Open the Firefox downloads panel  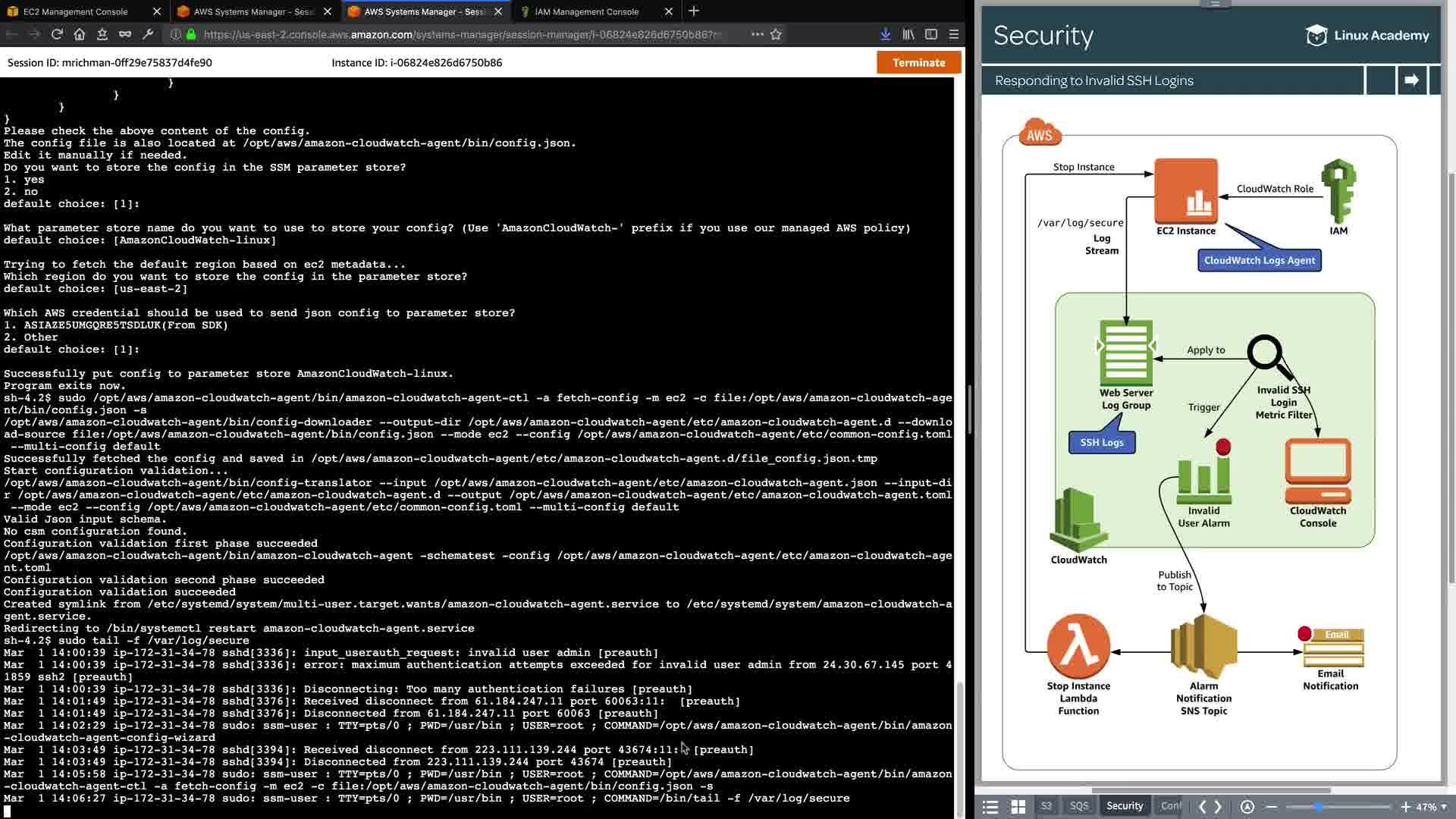point(885,34)
